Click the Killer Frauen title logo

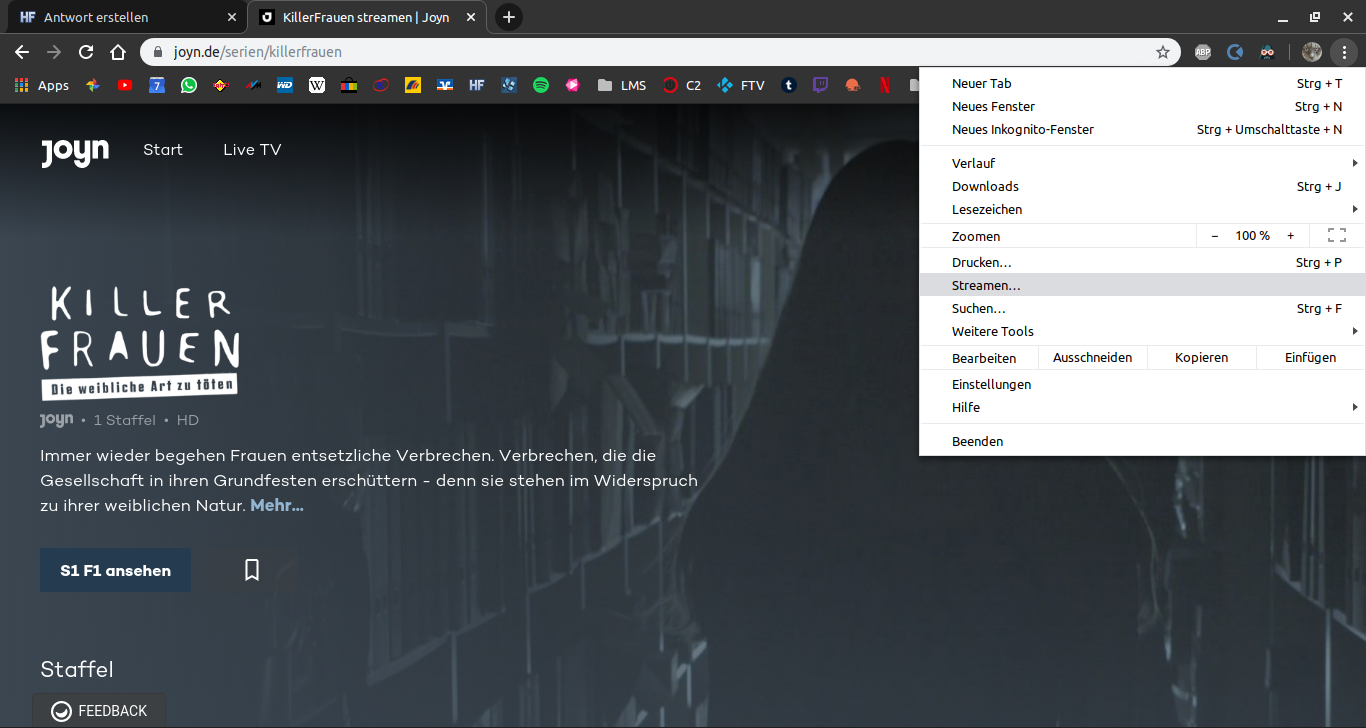coord(140,343)
